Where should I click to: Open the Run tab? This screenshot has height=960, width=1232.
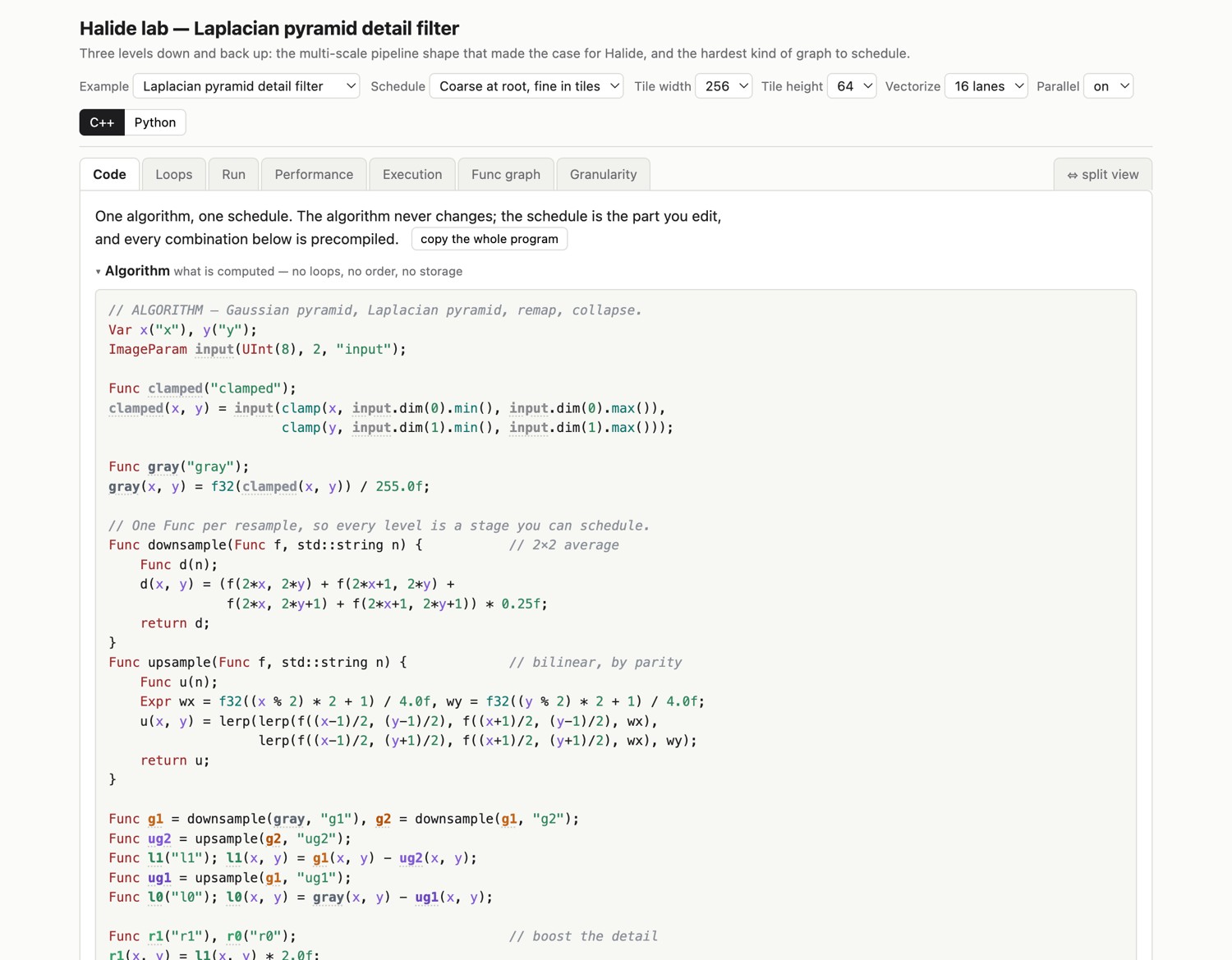233,174
